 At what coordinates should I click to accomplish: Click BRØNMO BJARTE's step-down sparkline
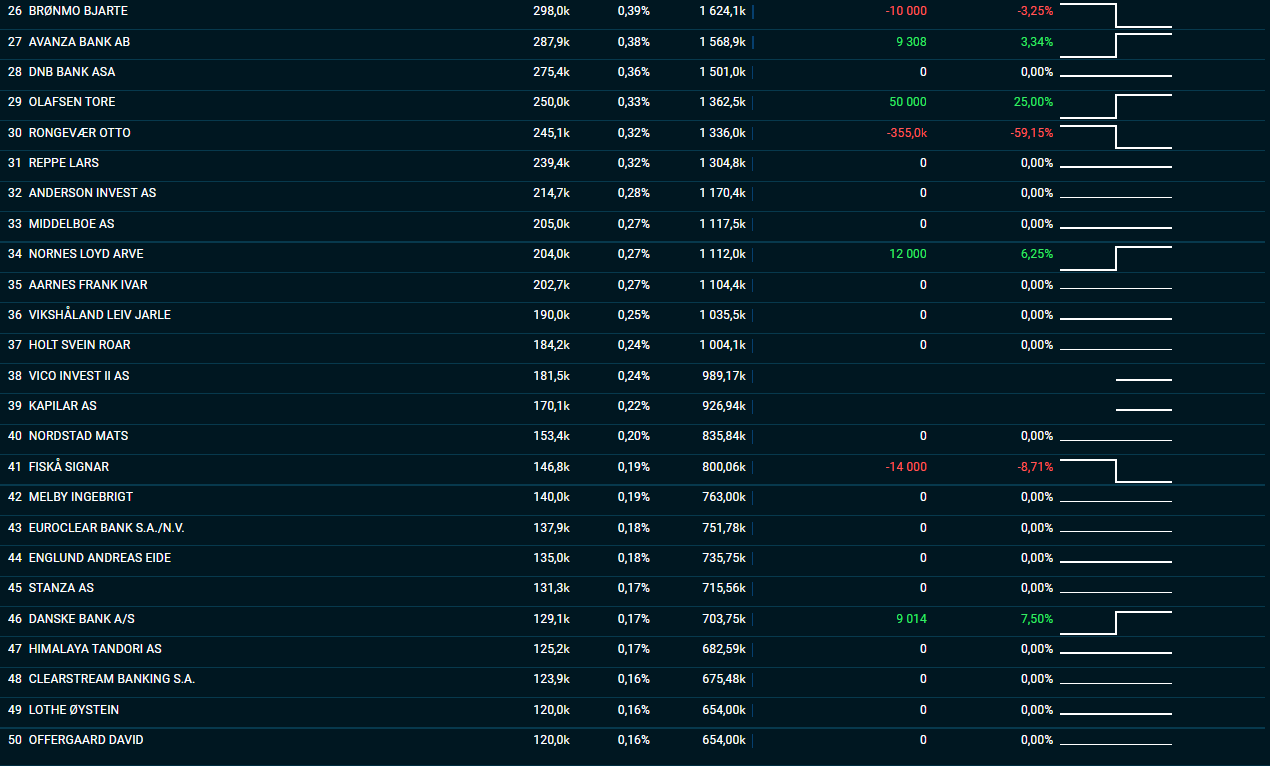tap(1116, 15)
